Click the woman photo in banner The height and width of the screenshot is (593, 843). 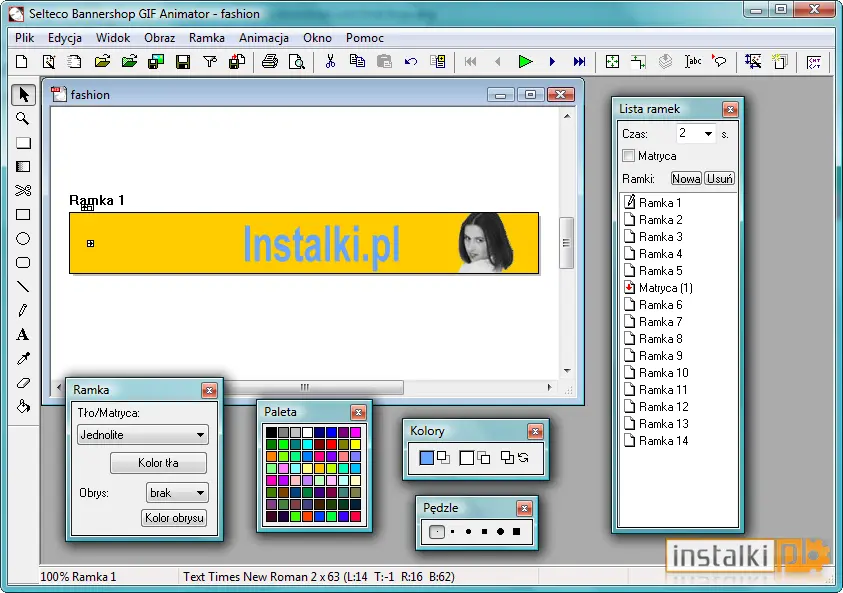(485, 243)
